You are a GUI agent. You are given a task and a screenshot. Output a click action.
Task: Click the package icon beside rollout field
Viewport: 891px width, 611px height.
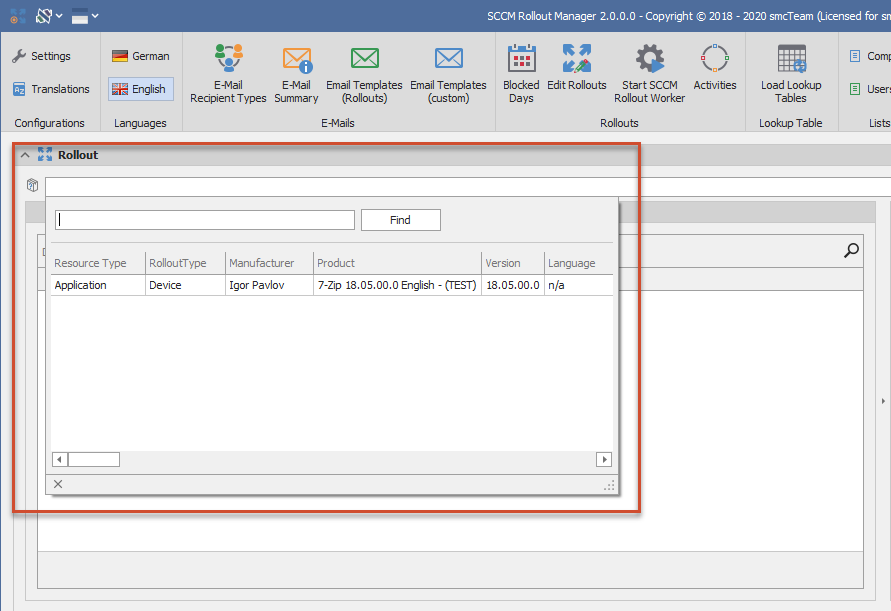pos(32,185)
